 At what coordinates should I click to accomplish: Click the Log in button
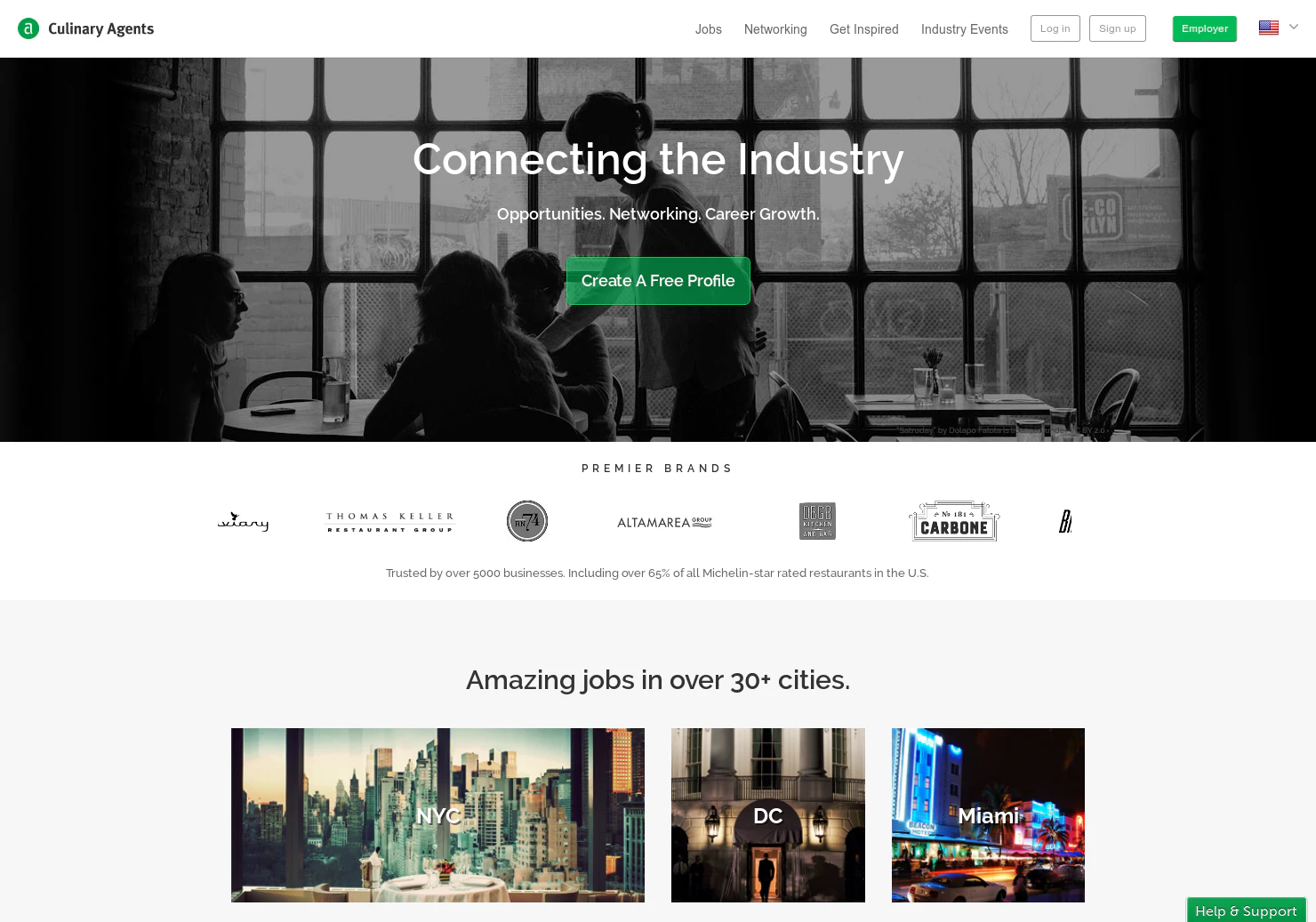coord(1055,28)
